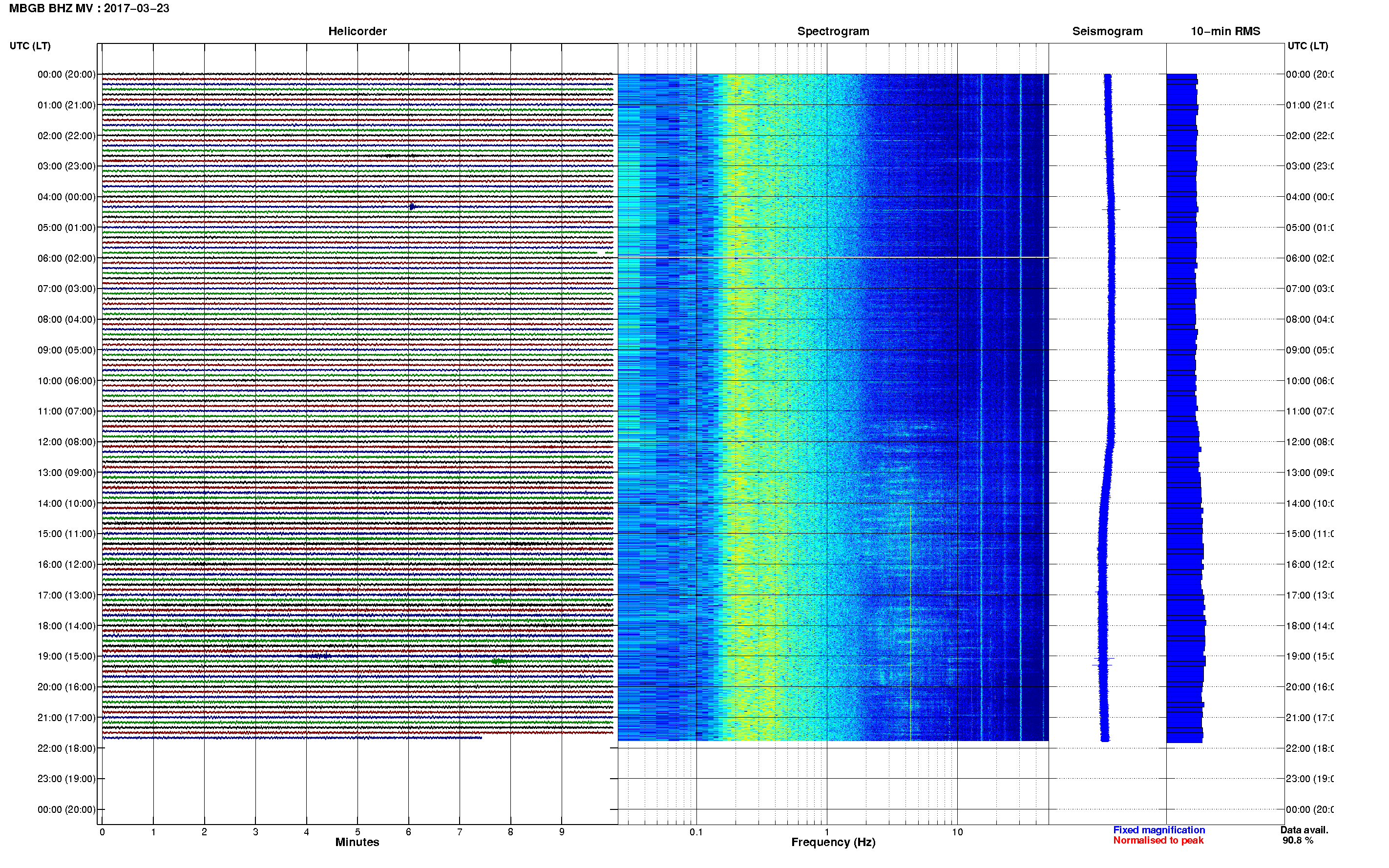Click the 'Fixed magnification' blue legend text
Viewport: 1389px width, 868px height.
[1159, 830]
